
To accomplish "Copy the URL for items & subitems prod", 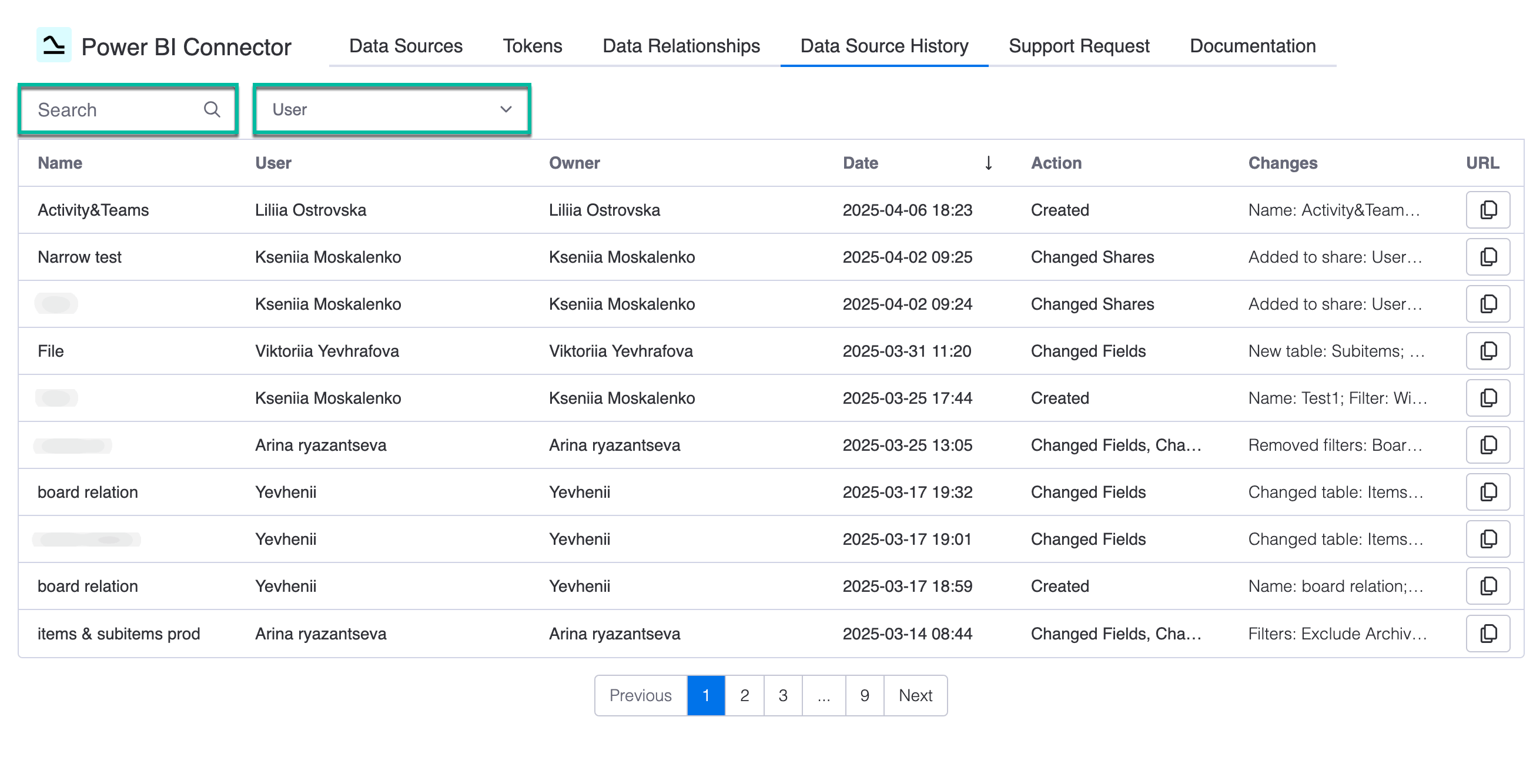I will [1488, 634].
